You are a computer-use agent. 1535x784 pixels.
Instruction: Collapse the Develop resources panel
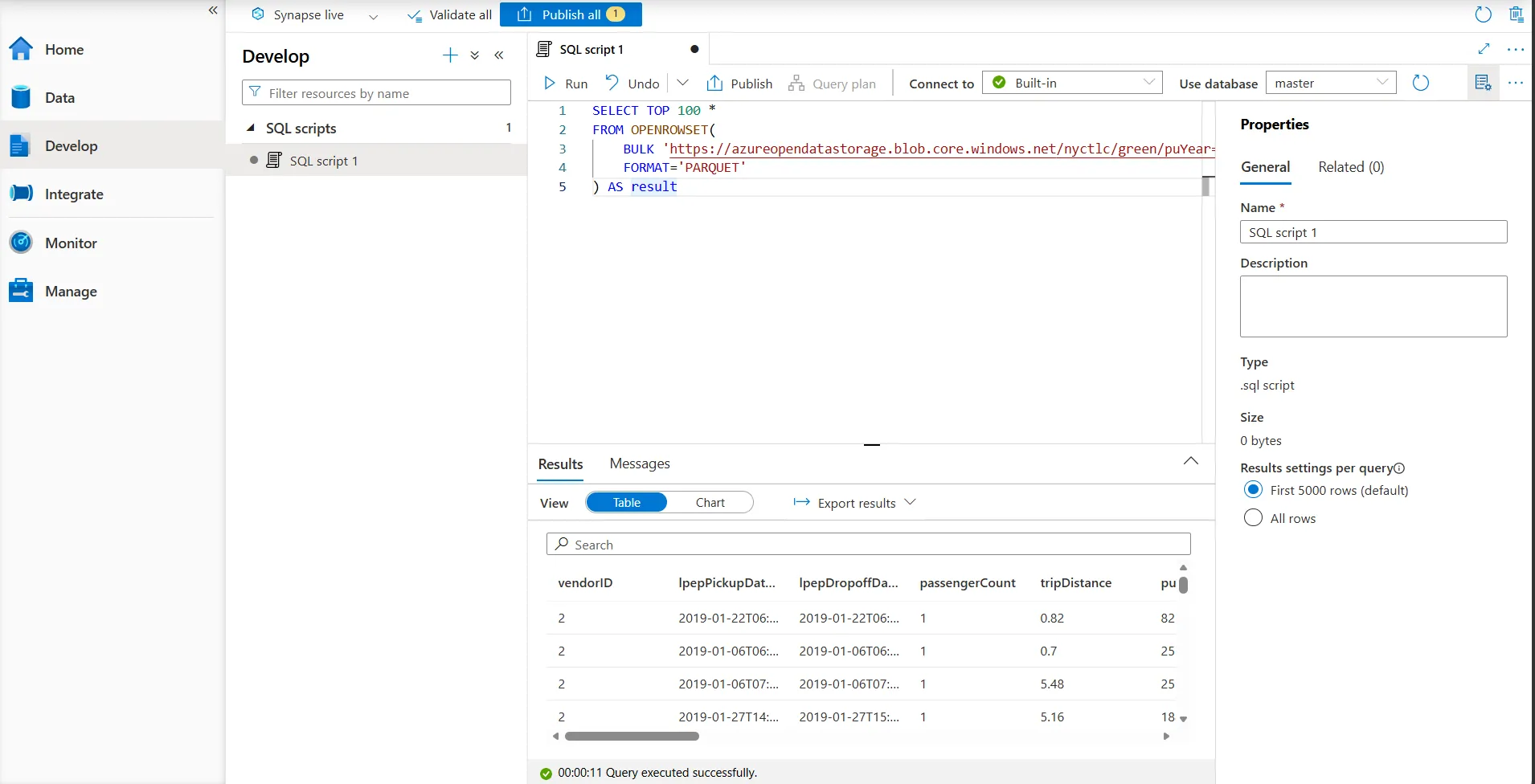pyautogui.click(x=499, y=55)
